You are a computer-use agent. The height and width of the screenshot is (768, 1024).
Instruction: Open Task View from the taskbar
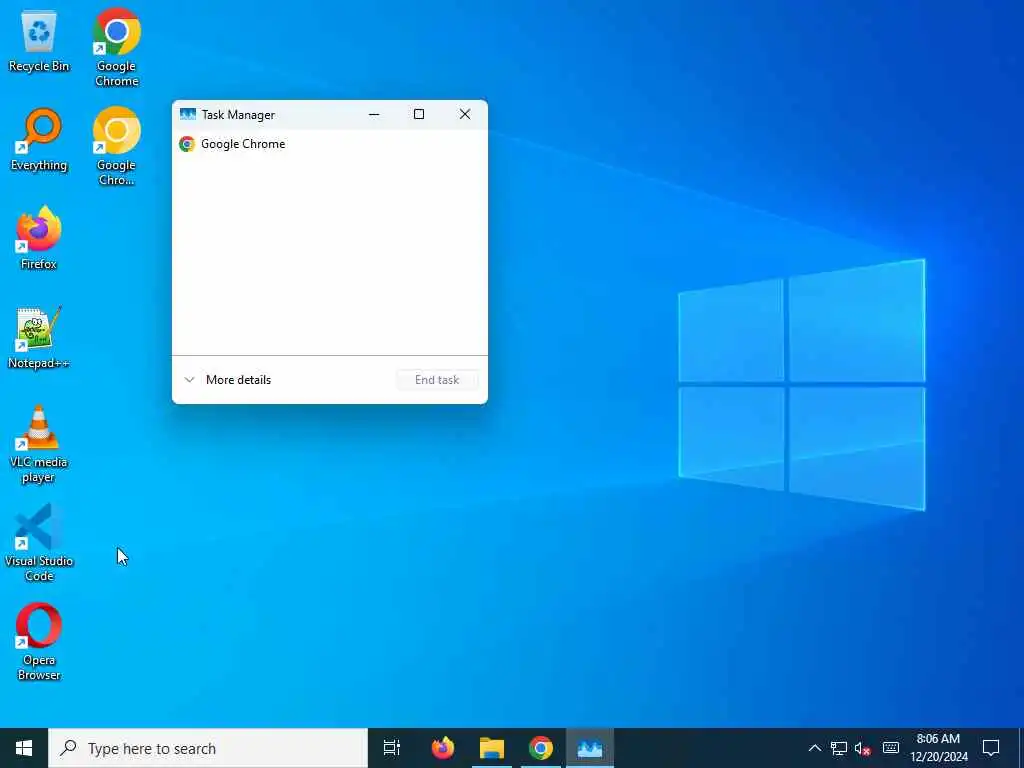[x=392, y=748]
